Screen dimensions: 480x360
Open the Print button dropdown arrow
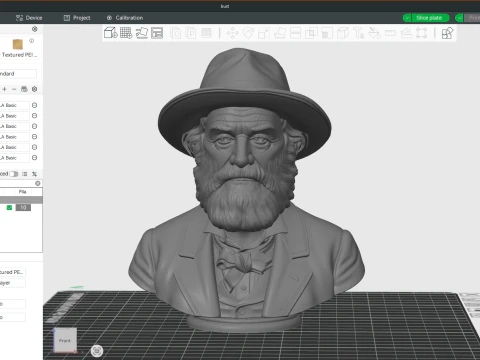[459, 18]
